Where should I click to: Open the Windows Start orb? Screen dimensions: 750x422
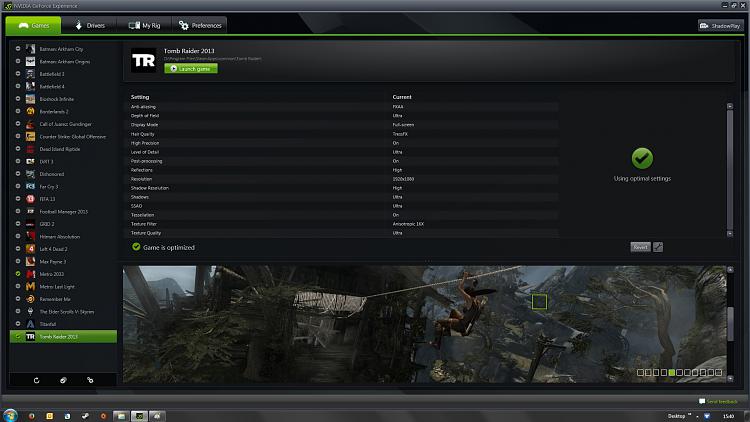10,415
